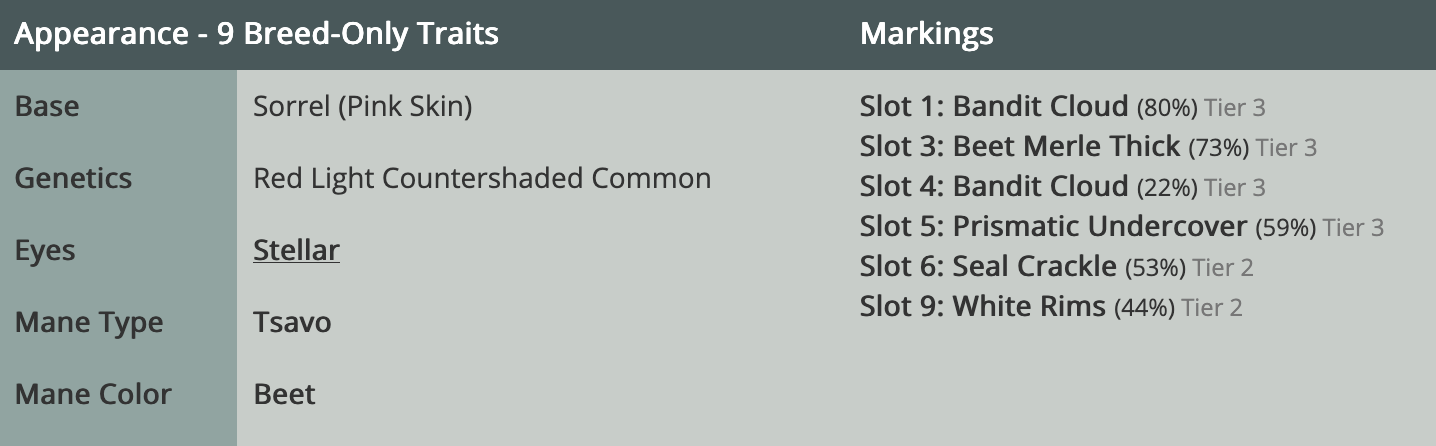Click the Mane Type row label
The image size is (1436, 446).
[89, 322]
